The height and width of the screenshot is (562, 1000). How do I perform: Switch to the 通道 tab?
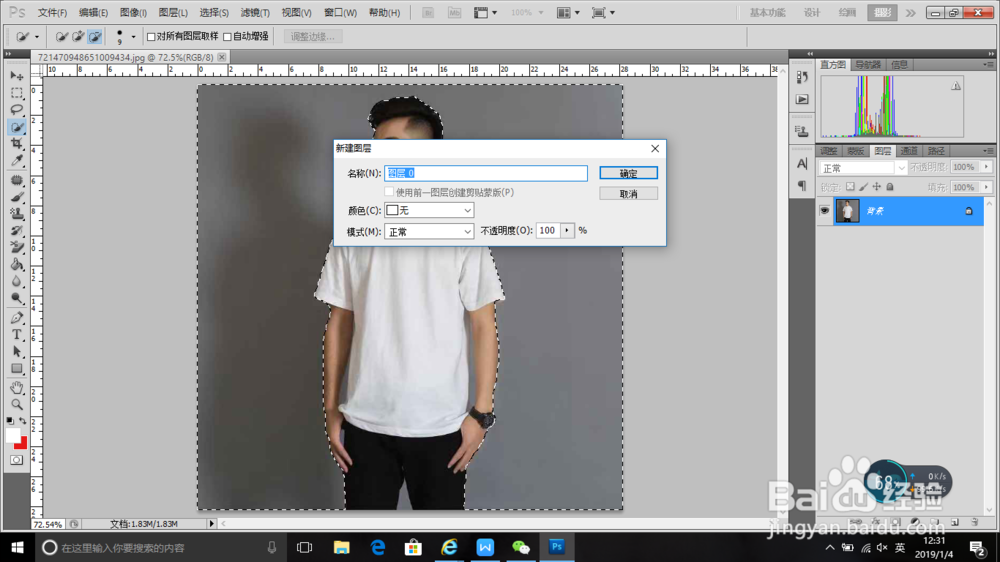click(909, 151)
